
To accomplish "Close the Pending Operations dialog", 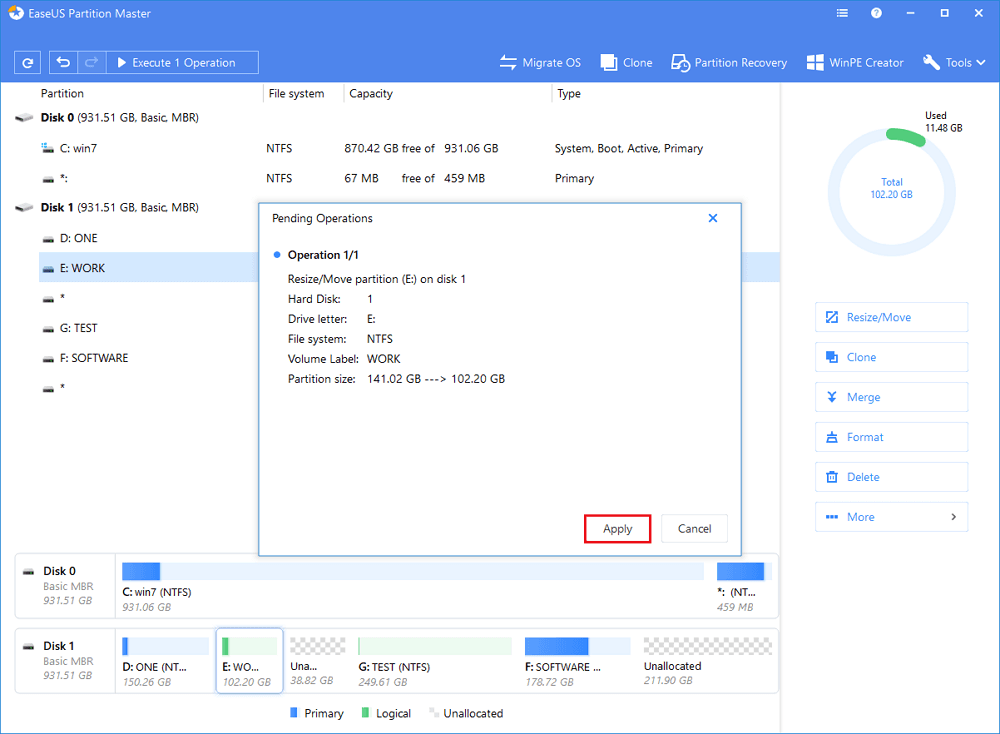I will pos(713,218).
